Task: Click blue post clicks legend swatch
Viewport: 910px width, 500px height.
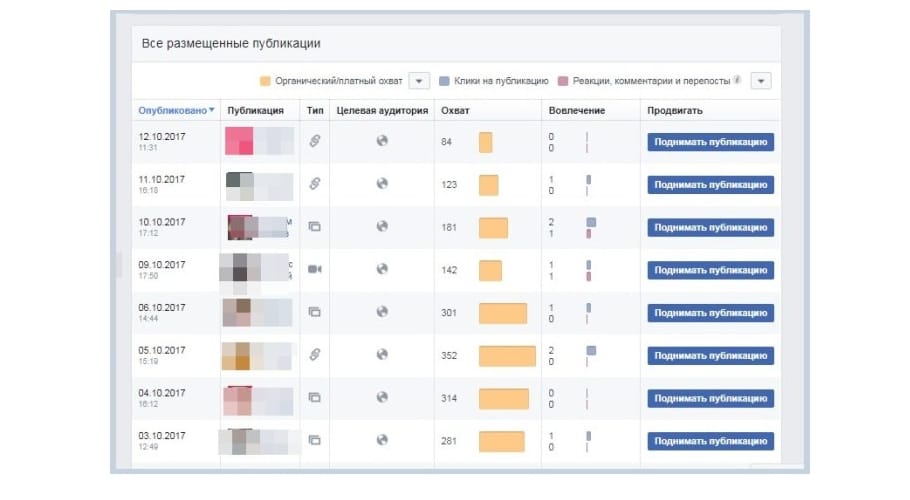Action: pyautogui.click(x=444, y=81)
